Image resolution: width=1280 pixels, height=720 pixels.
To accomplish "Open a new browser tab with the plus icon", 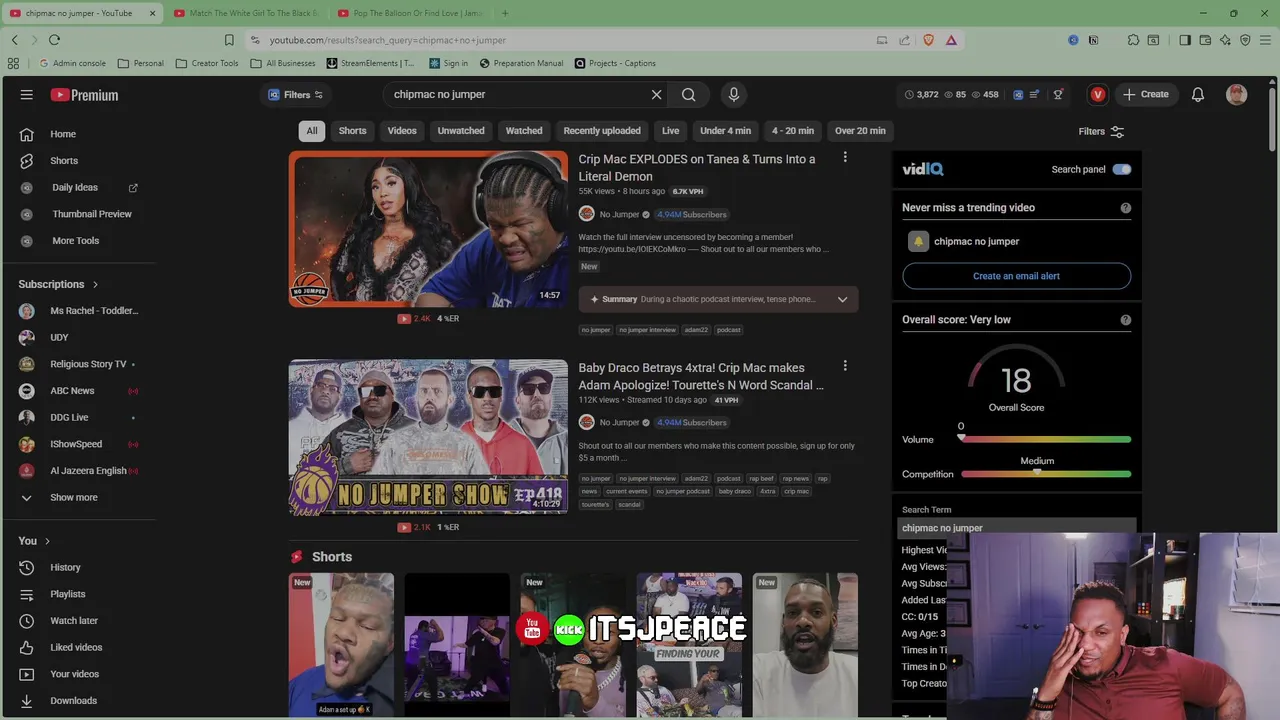I will click(505, 13).
